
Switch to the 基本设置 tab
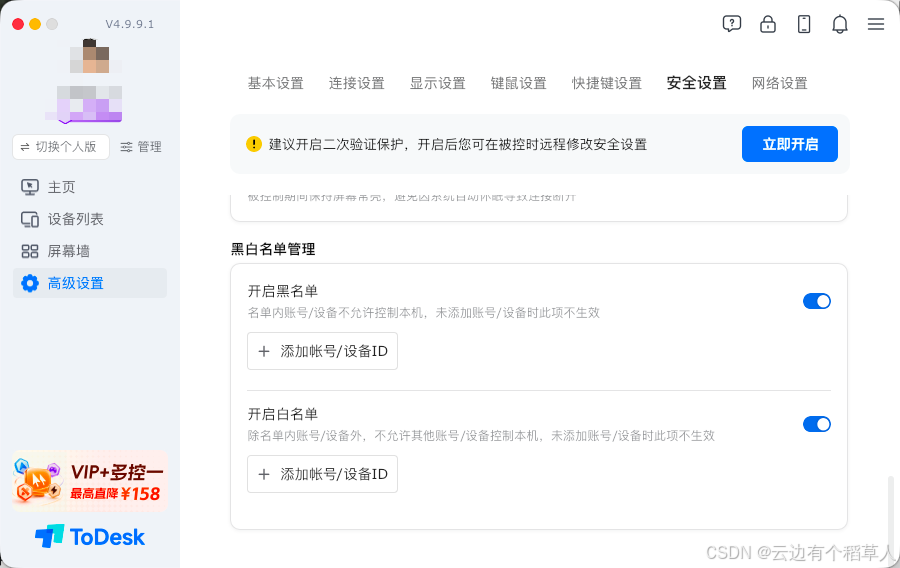coord(276,83)
